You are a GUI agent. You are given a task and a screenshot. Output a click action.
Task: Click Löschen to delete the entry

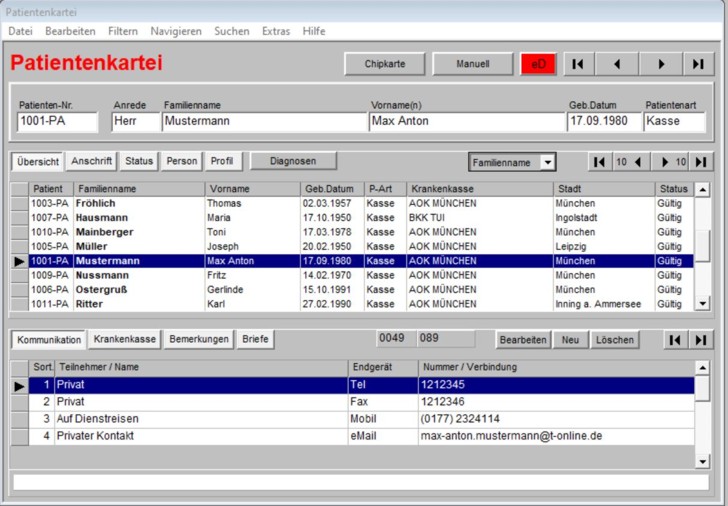(615, 340)
